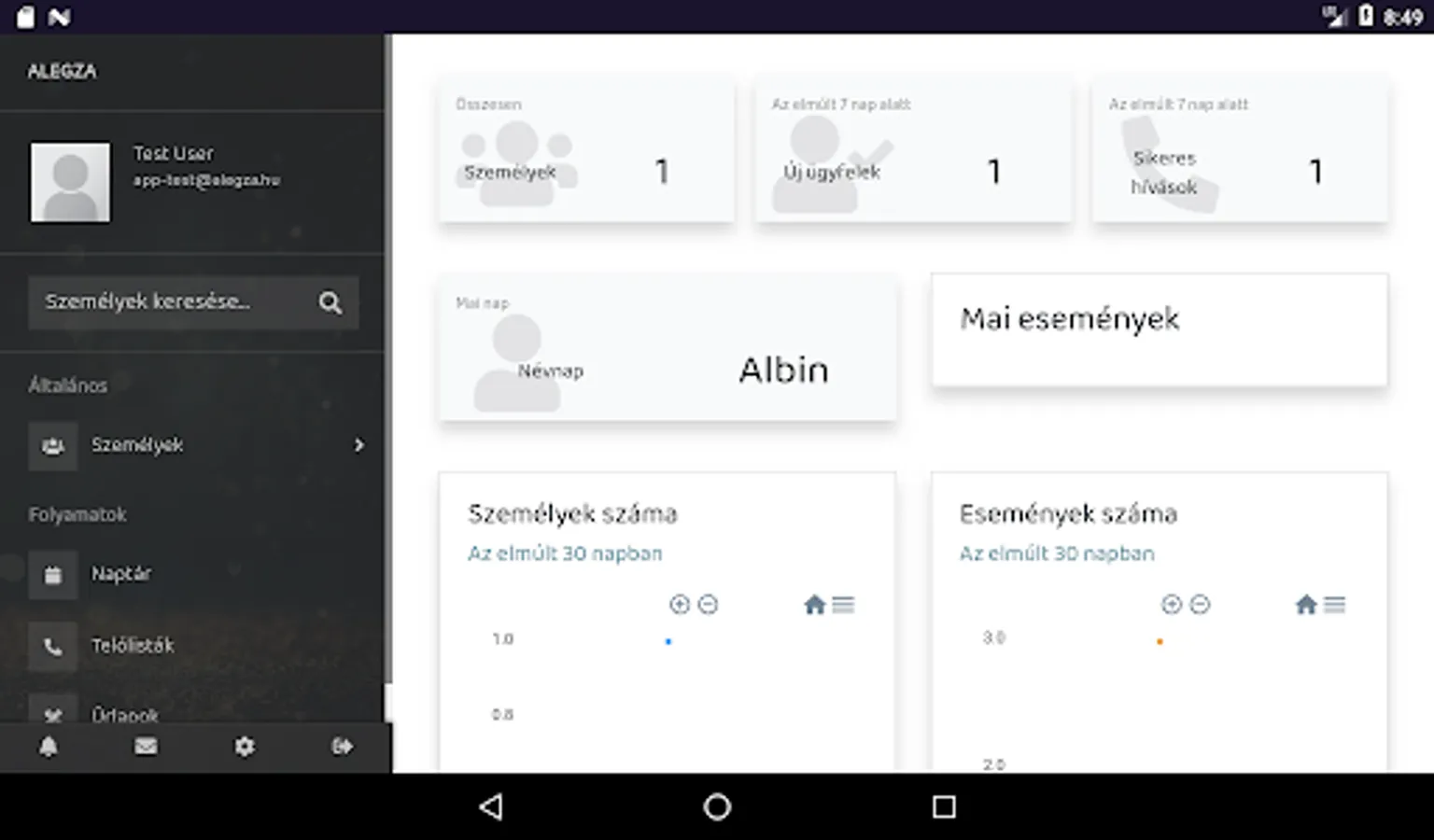Open menu of Személyek száma chart
The image size is (1434, 840).
pos(843,605)
